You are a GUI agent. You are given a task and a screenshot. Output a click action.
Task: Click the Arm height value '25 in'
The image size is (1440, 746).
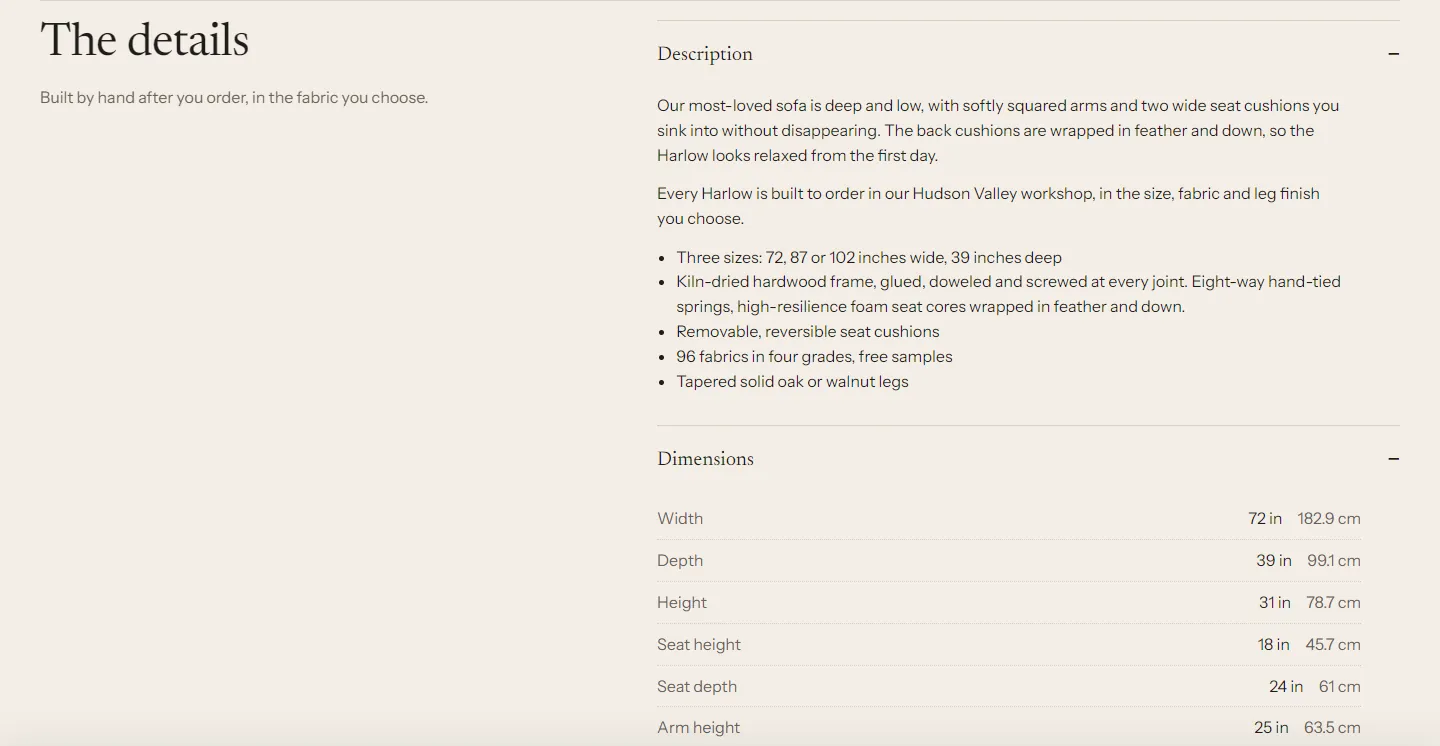1271,727
